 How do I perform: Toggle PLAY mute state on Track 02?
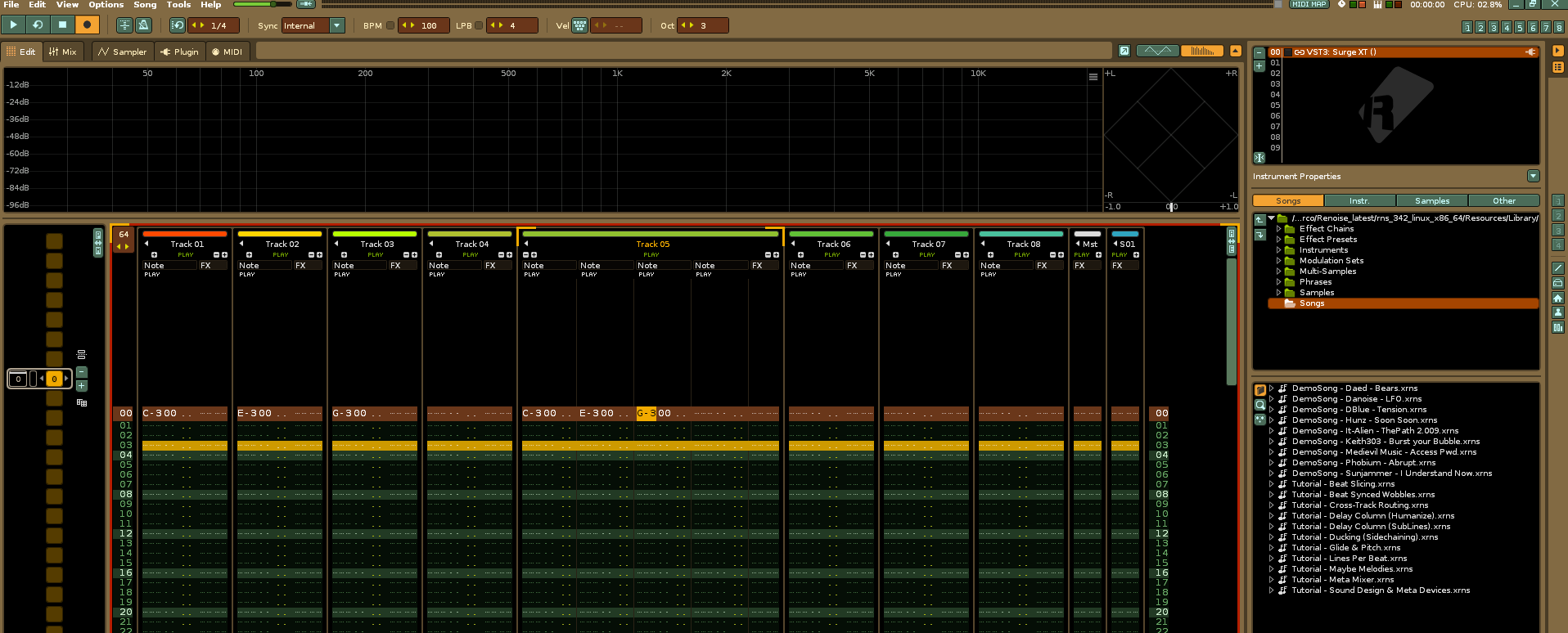[280, 254]
